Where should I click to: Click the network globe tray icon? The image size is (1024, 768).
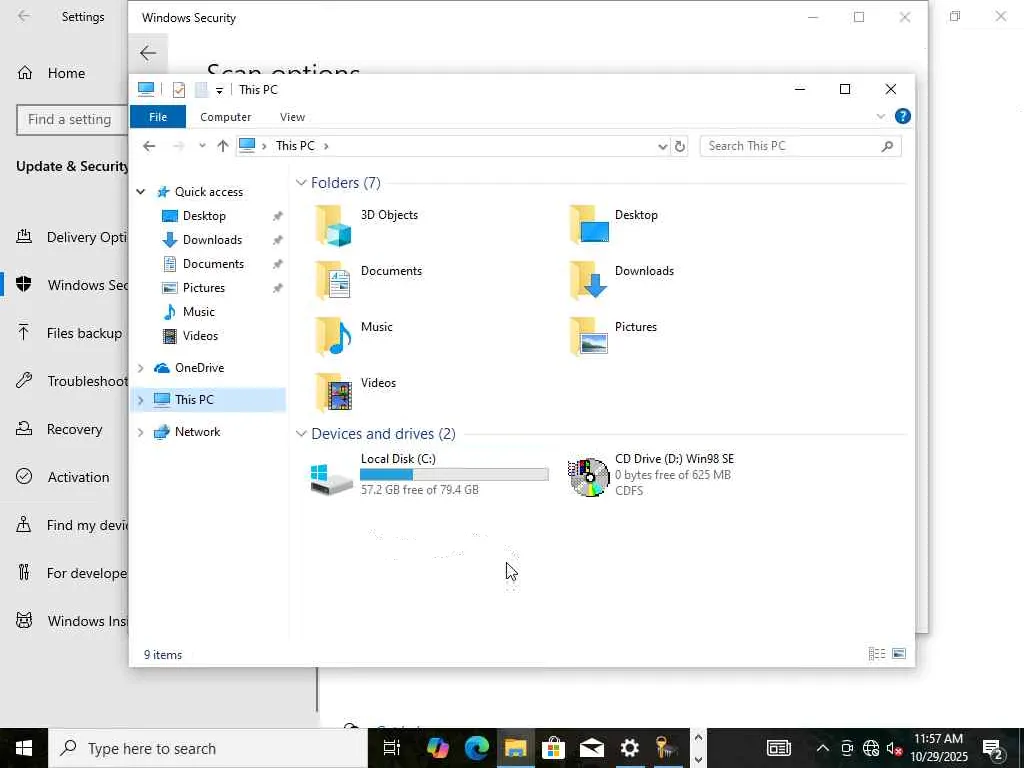[871, 748]
